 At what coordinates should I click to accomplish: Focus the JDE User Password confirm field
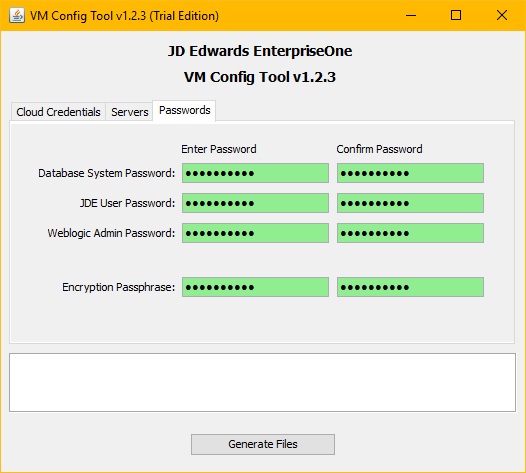(410, 203)
